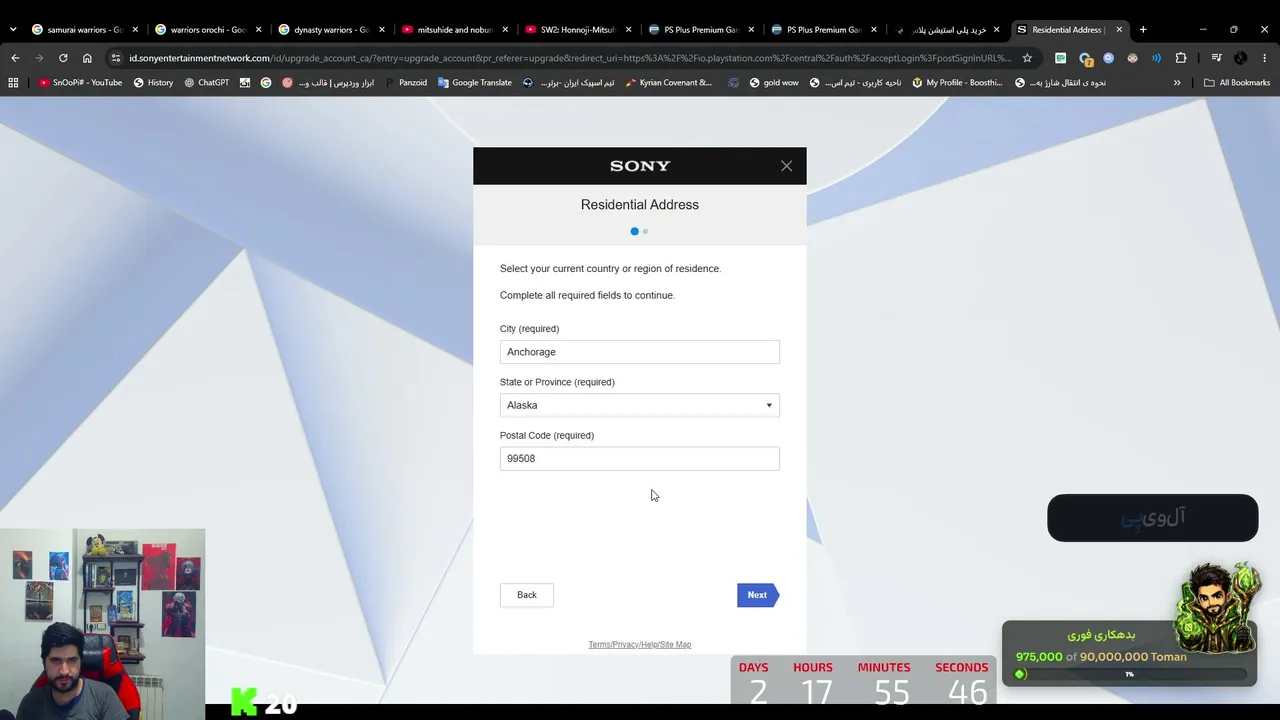This screenshot has height=720, width=1280.
Task: Open the Chrome profile avatar
Action: (x=1240, y=58)
